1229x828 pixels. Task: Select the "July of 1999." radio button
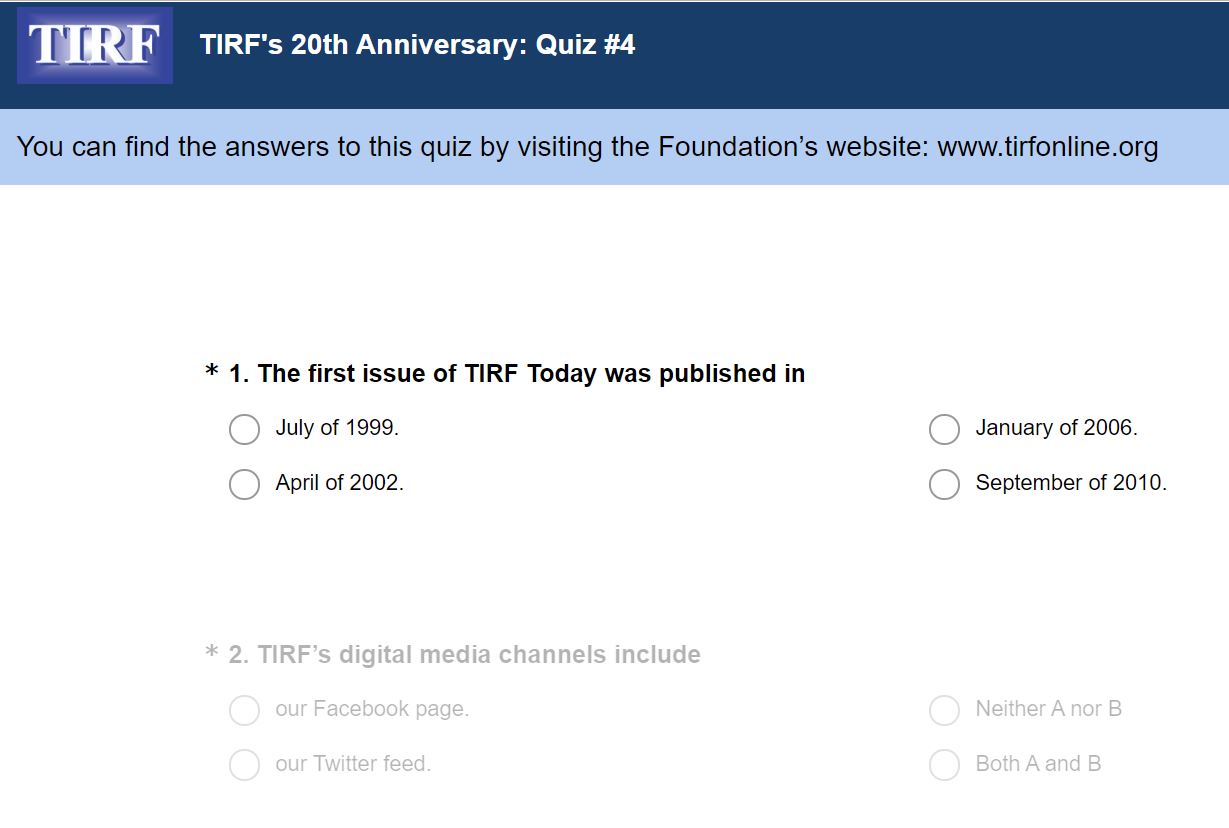pos(244,429)
